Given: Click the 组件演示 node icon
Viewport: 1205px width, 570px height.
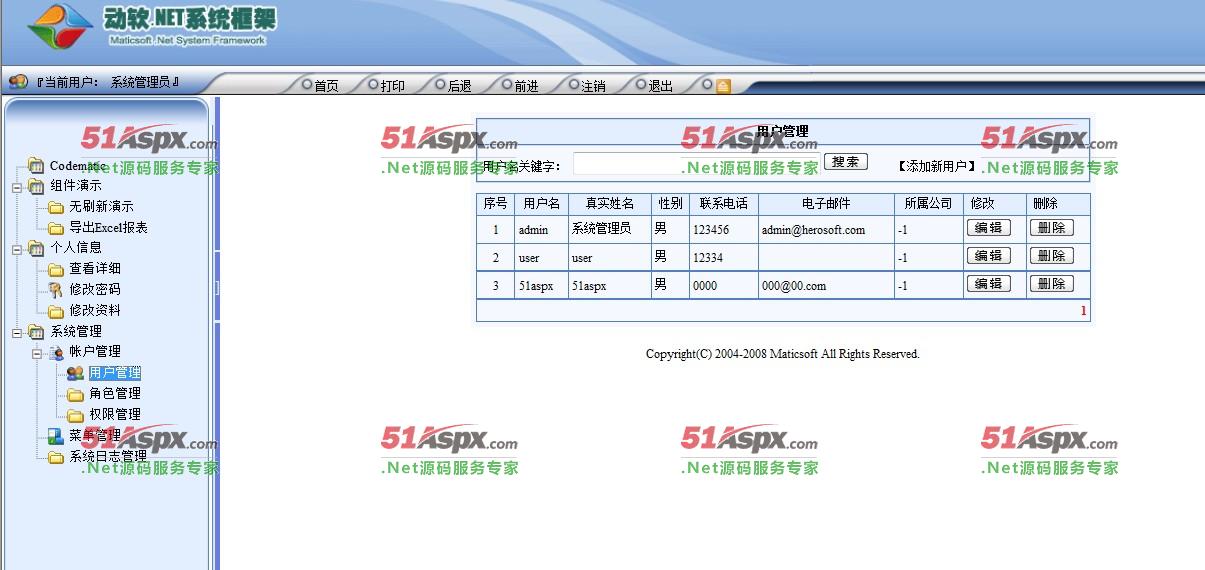Looking at the screenshot, I should [x=37, y=186].
